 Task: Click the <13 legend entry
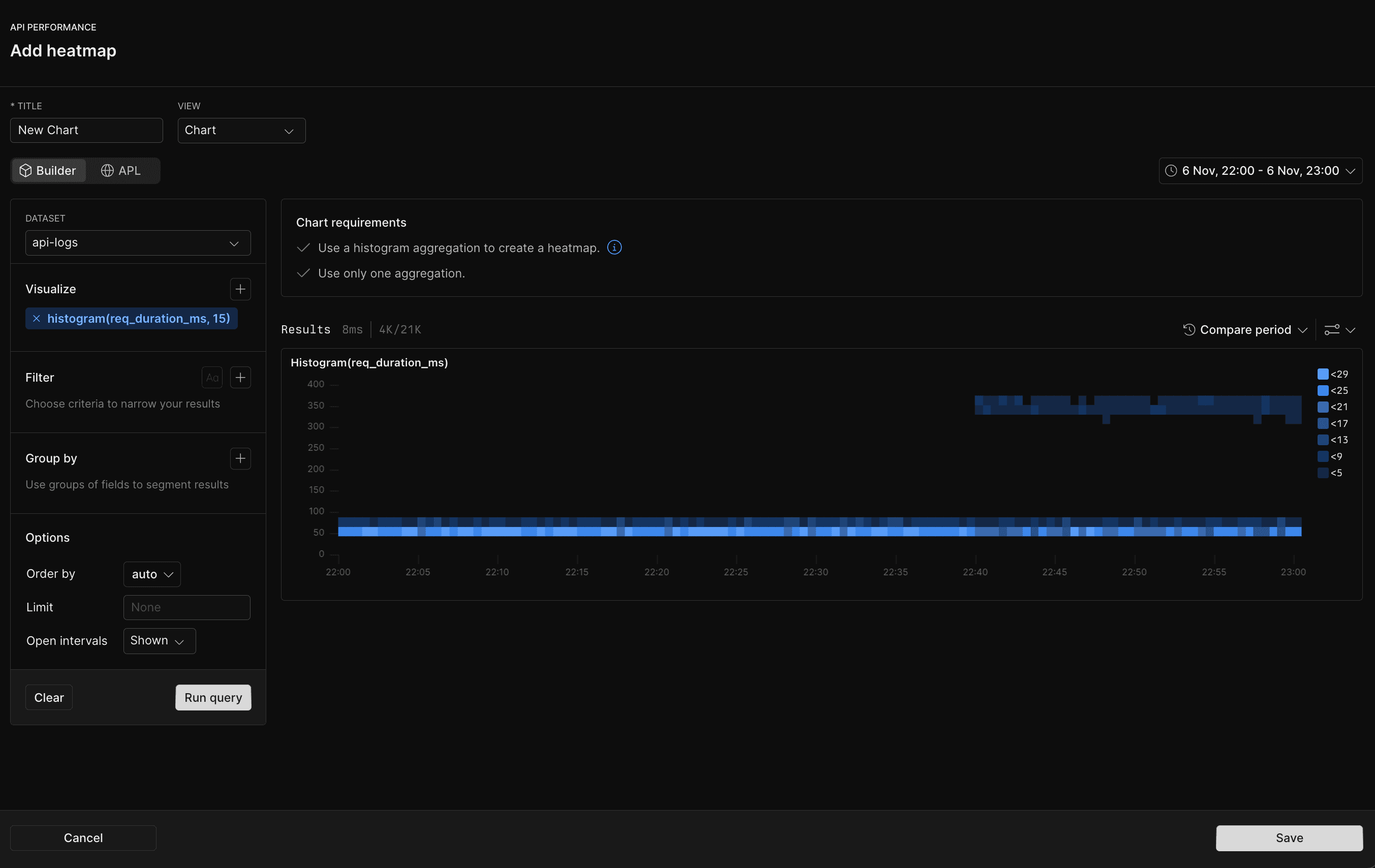[1333, 440]
